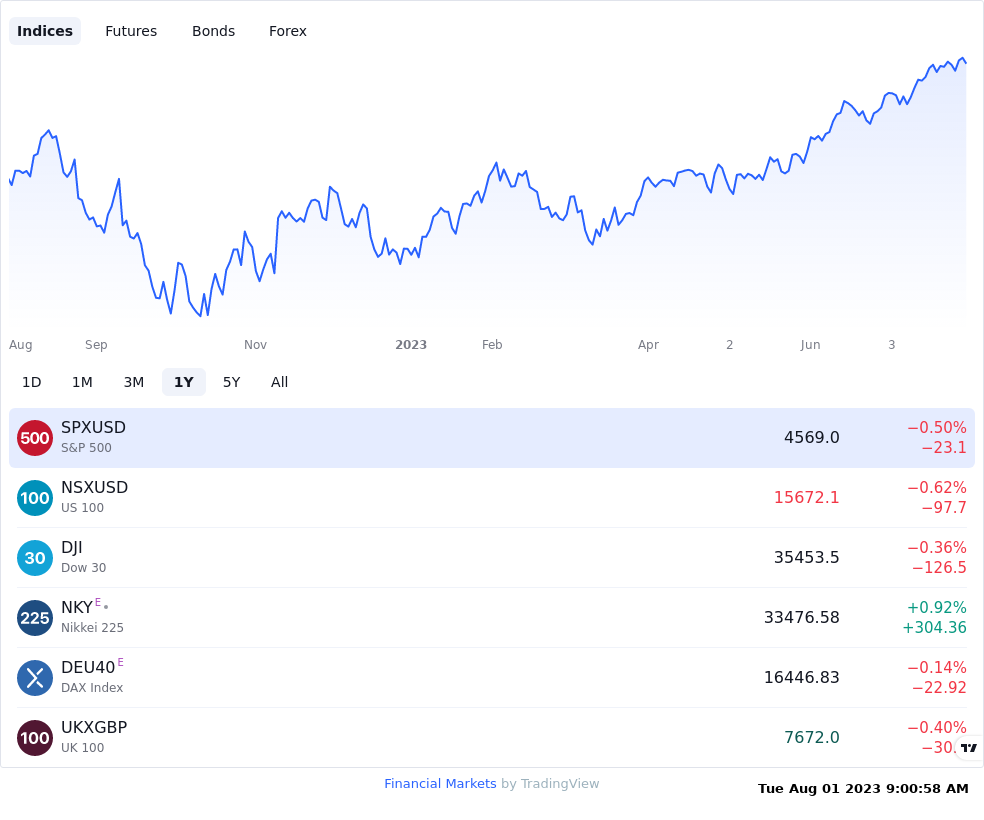Choose the 3M time range
This screenshot has width=984, height=820.
[134, 382]
